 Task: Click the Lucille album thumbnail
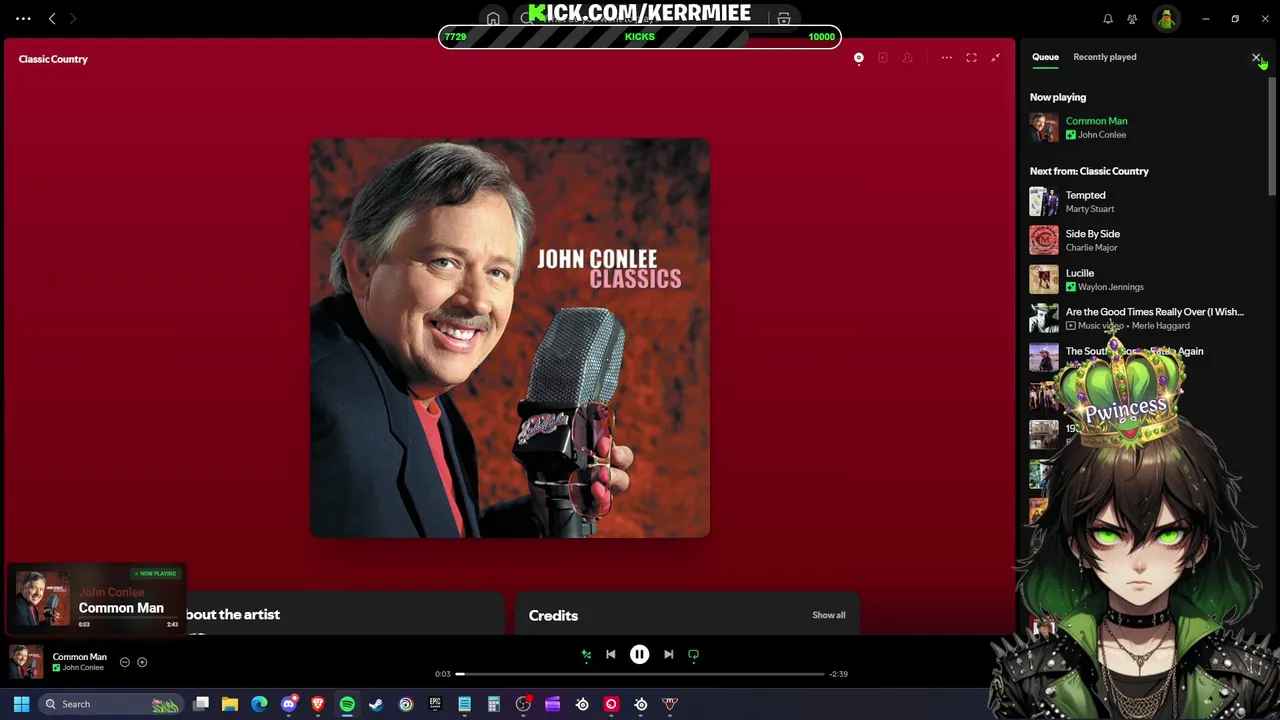tap(1044, 279)
